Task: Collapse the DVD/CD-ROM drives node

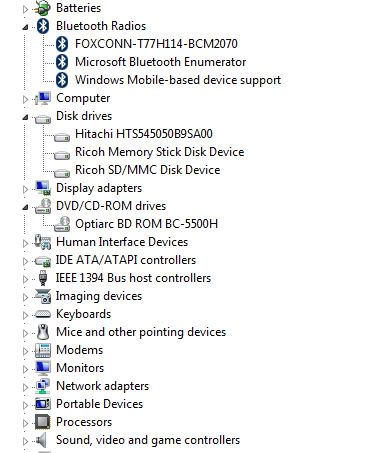Action: click(25, 207)
